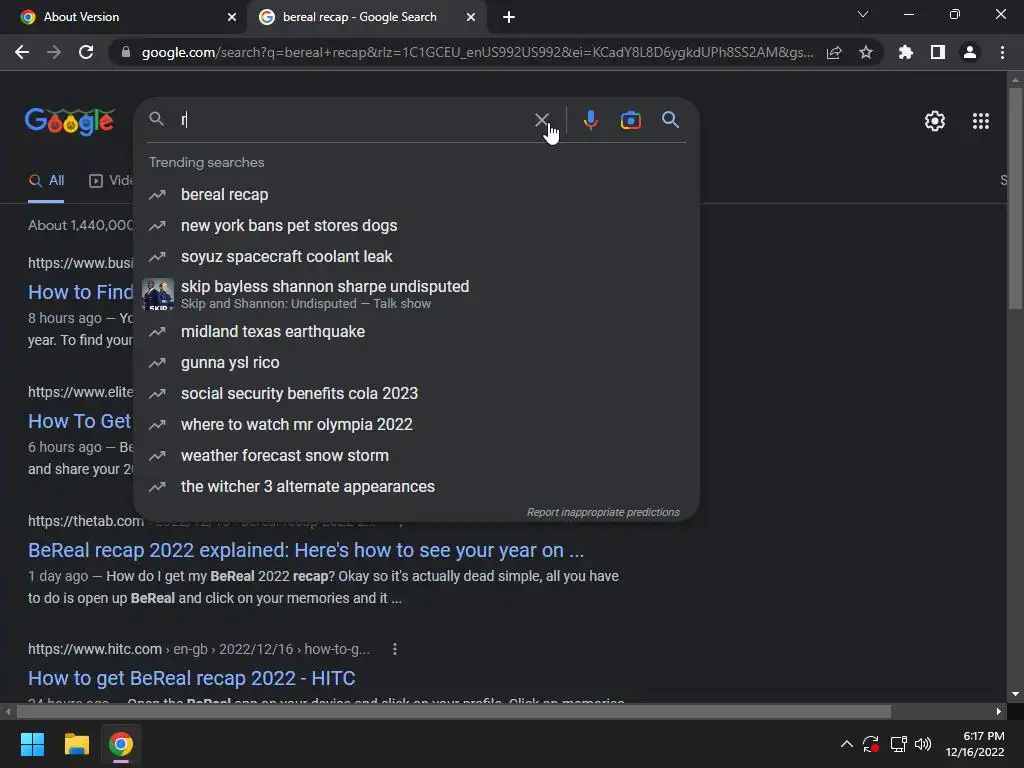Viewport: 1024px width, 768px height.
Task: Choose the 'gunna ysl rico' suggestion
Action: pyautogui.click(x=416, y=362)
